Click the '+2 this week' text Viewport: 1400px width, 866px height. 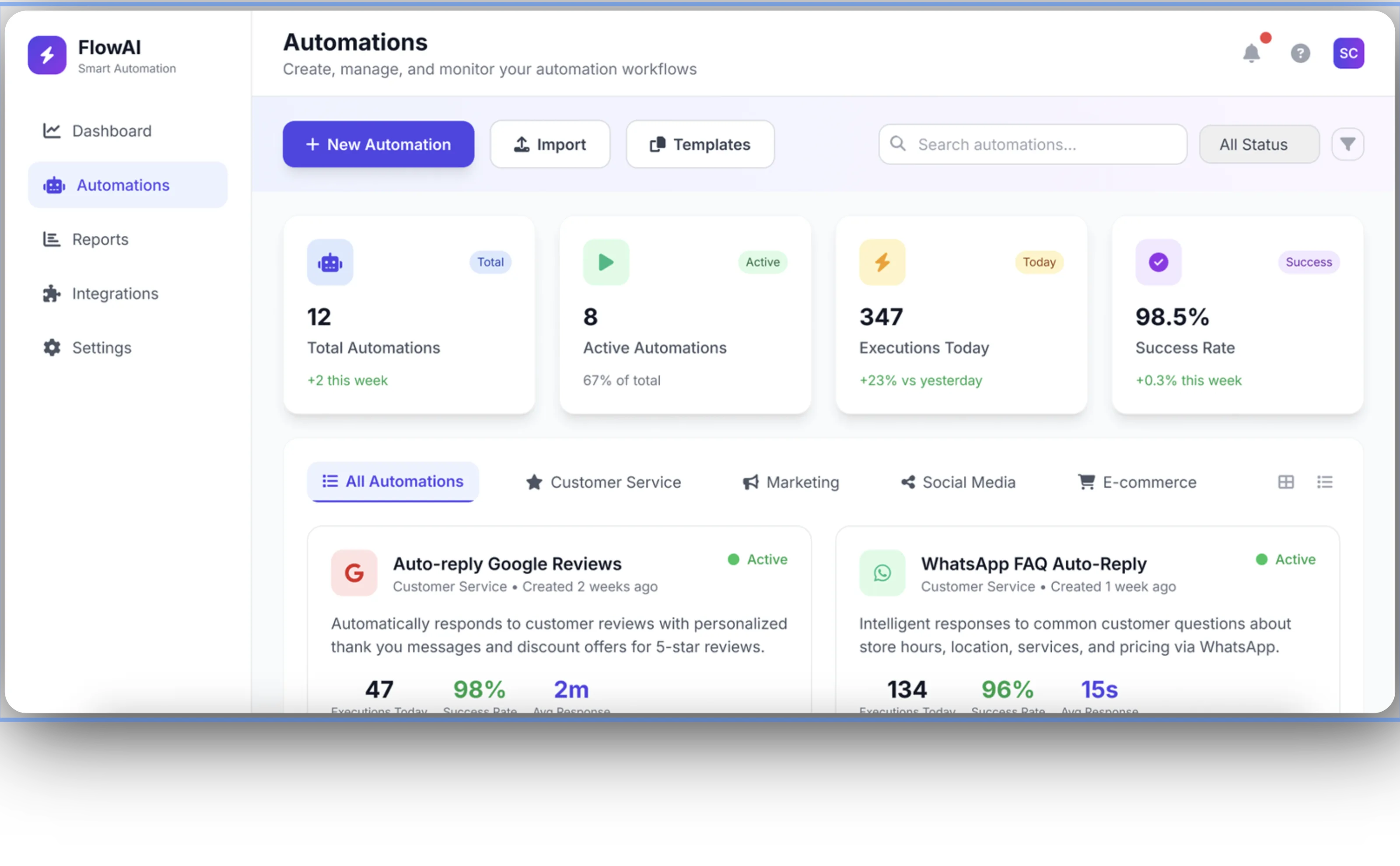coord(347,381)
